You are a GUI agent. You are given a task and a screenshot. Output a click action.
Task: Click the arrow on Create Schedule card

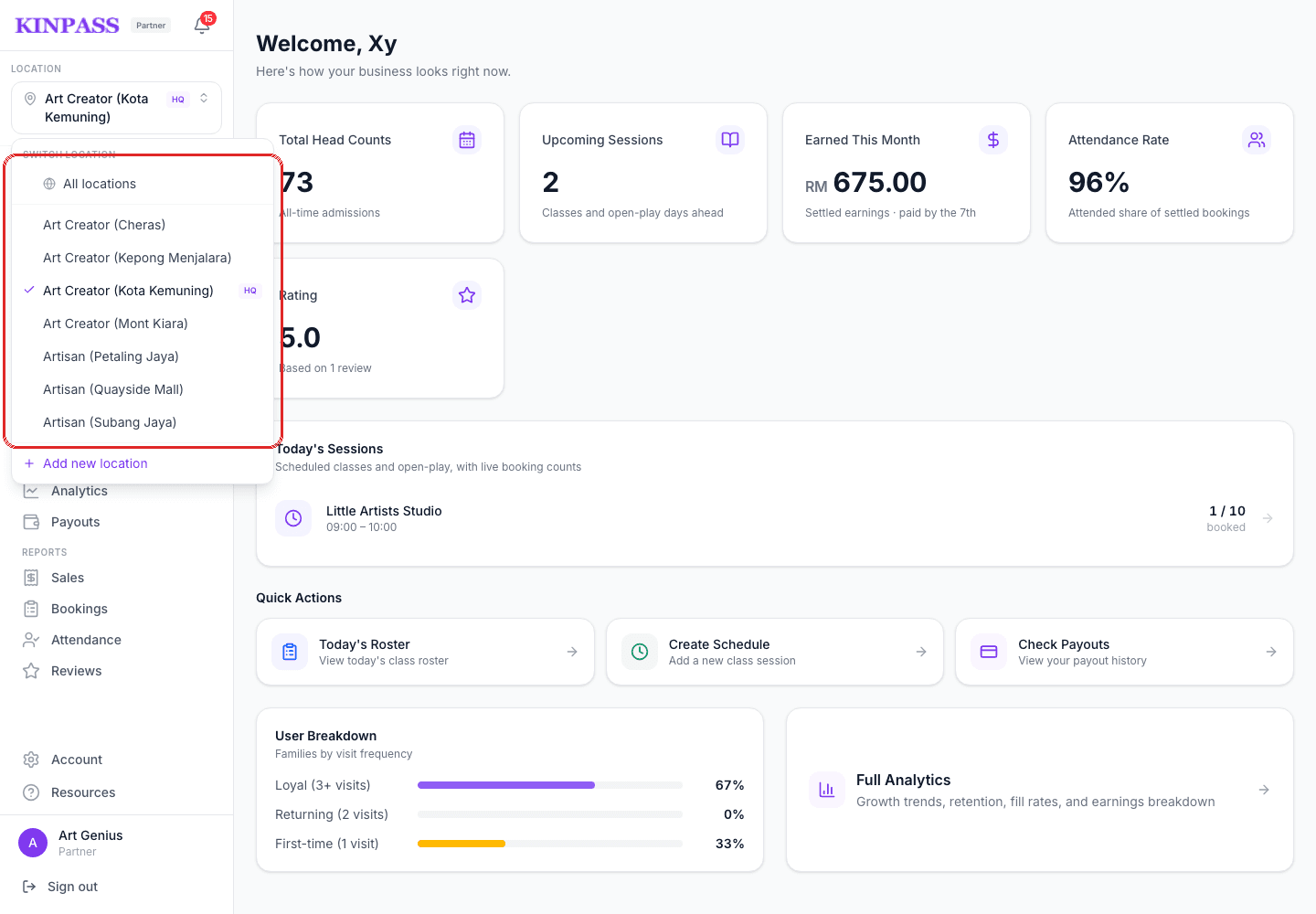921,652
